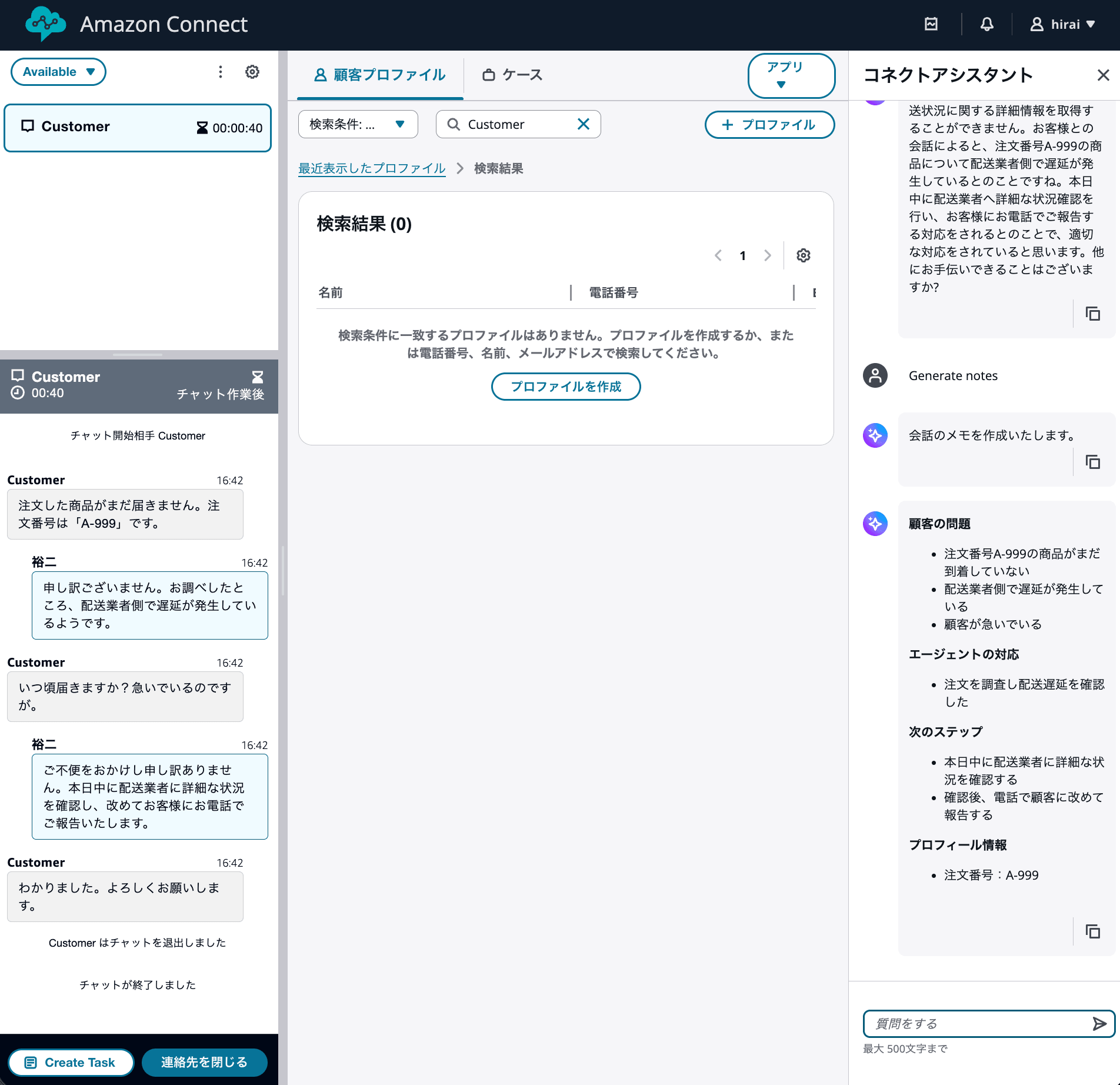Switch to the 顧客プロファイル tab
Viewport: 1120px width, 1085px height.
tap(379, 75)
